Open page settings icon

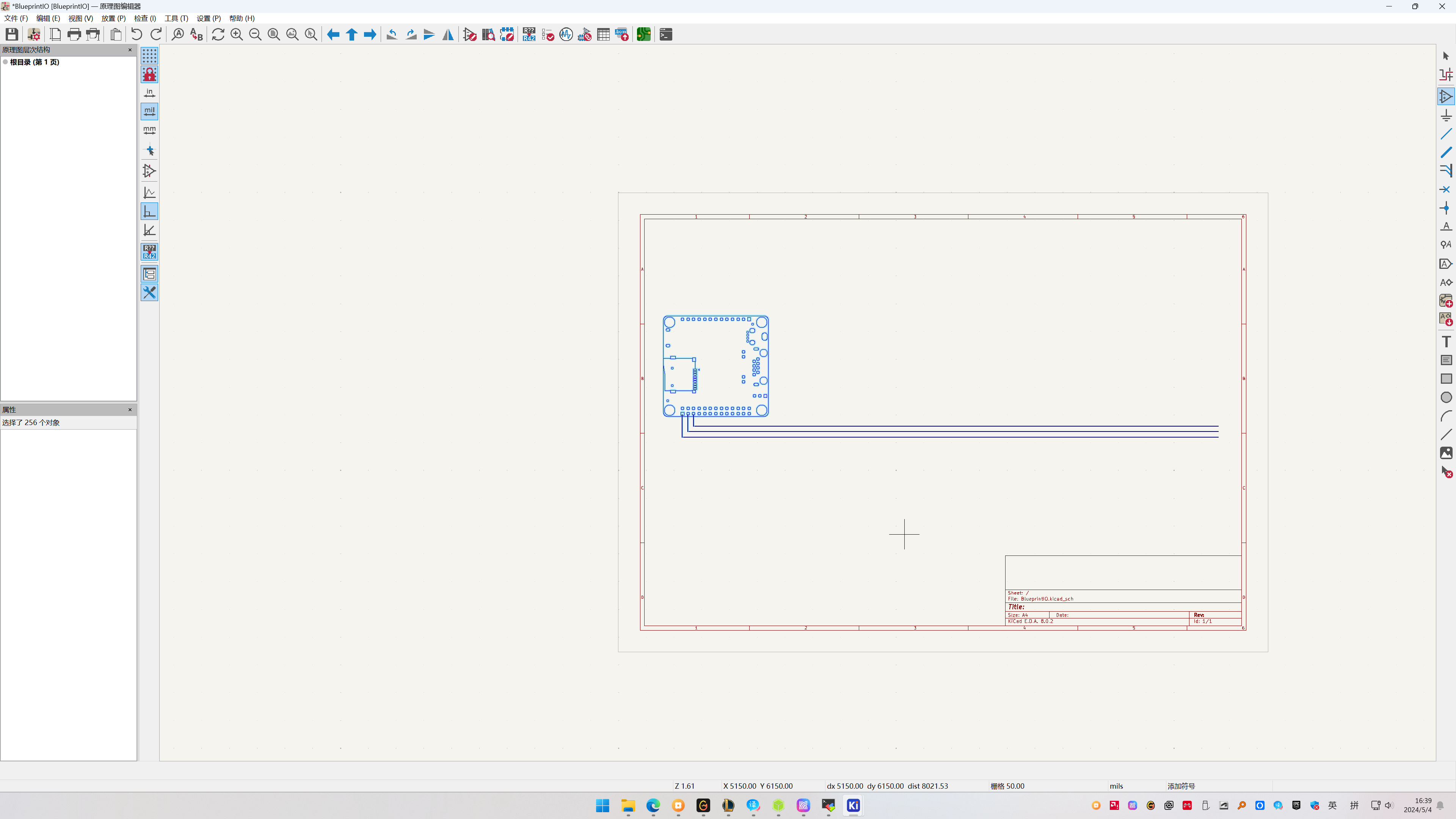point(55,35)
